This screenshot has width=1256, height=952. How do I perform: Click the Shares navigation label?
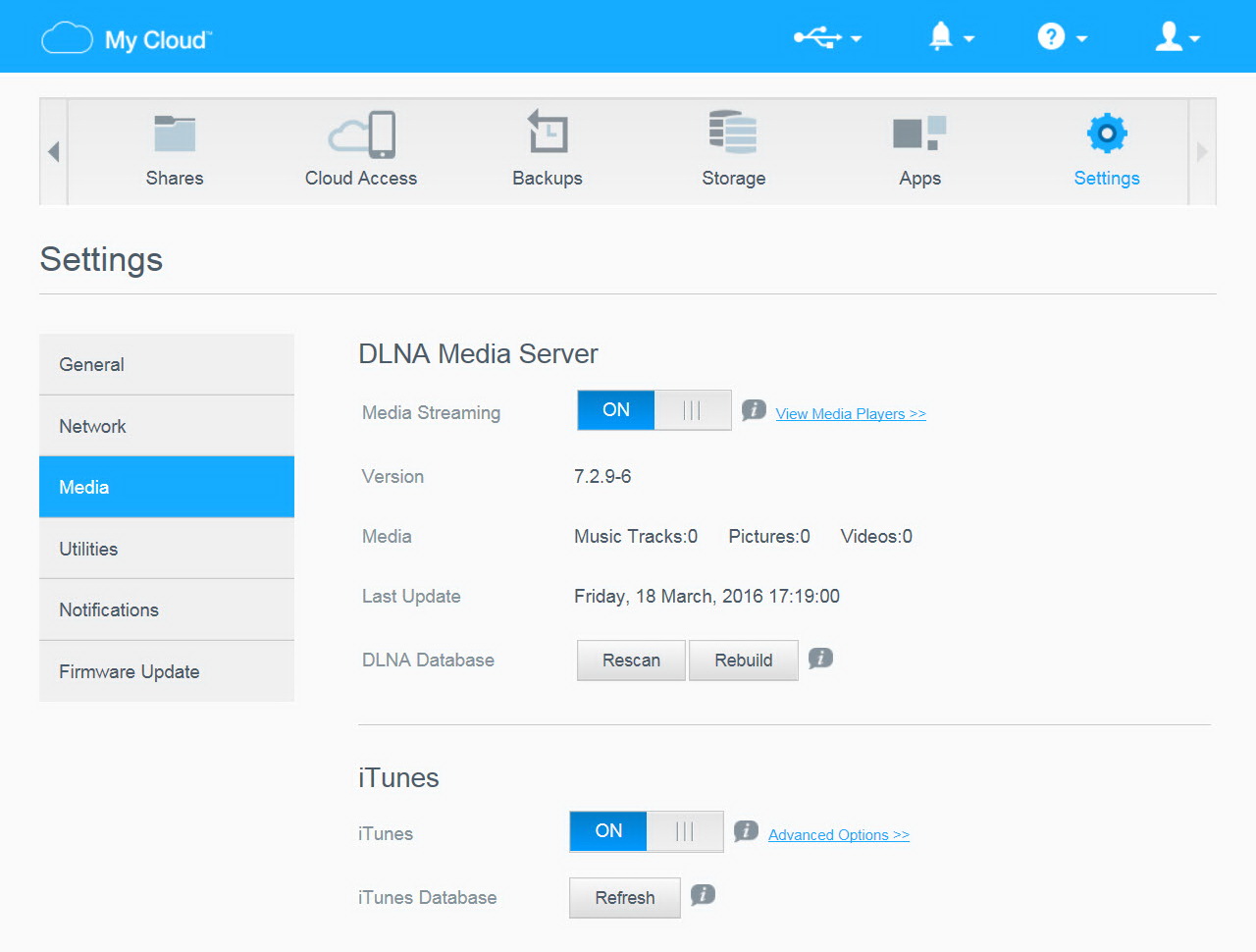[x=175, y=179]
